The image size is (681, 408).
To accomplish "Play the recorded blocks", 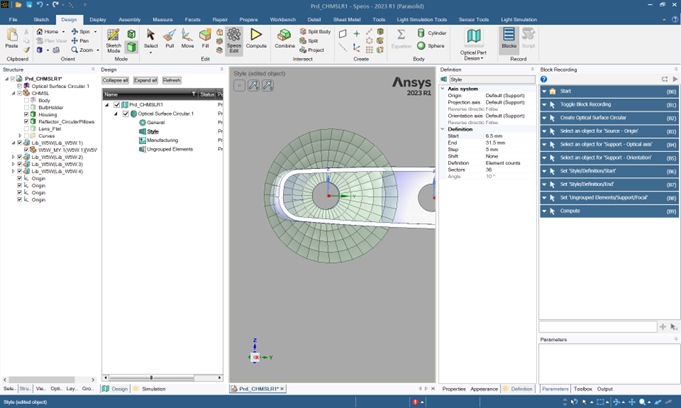I will click(675, 79).
